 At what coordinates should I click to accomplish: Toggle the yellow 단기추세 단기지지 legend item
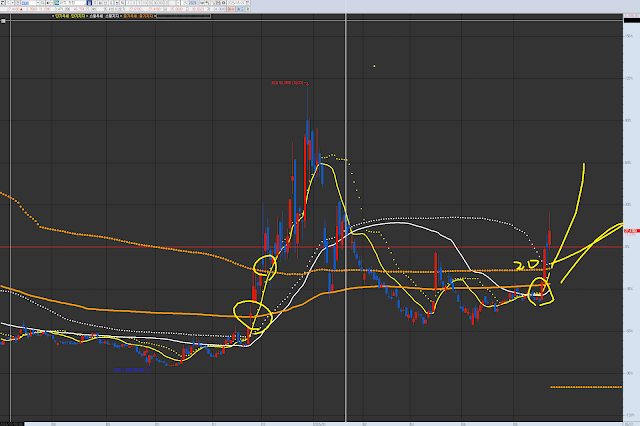(70, 16)
